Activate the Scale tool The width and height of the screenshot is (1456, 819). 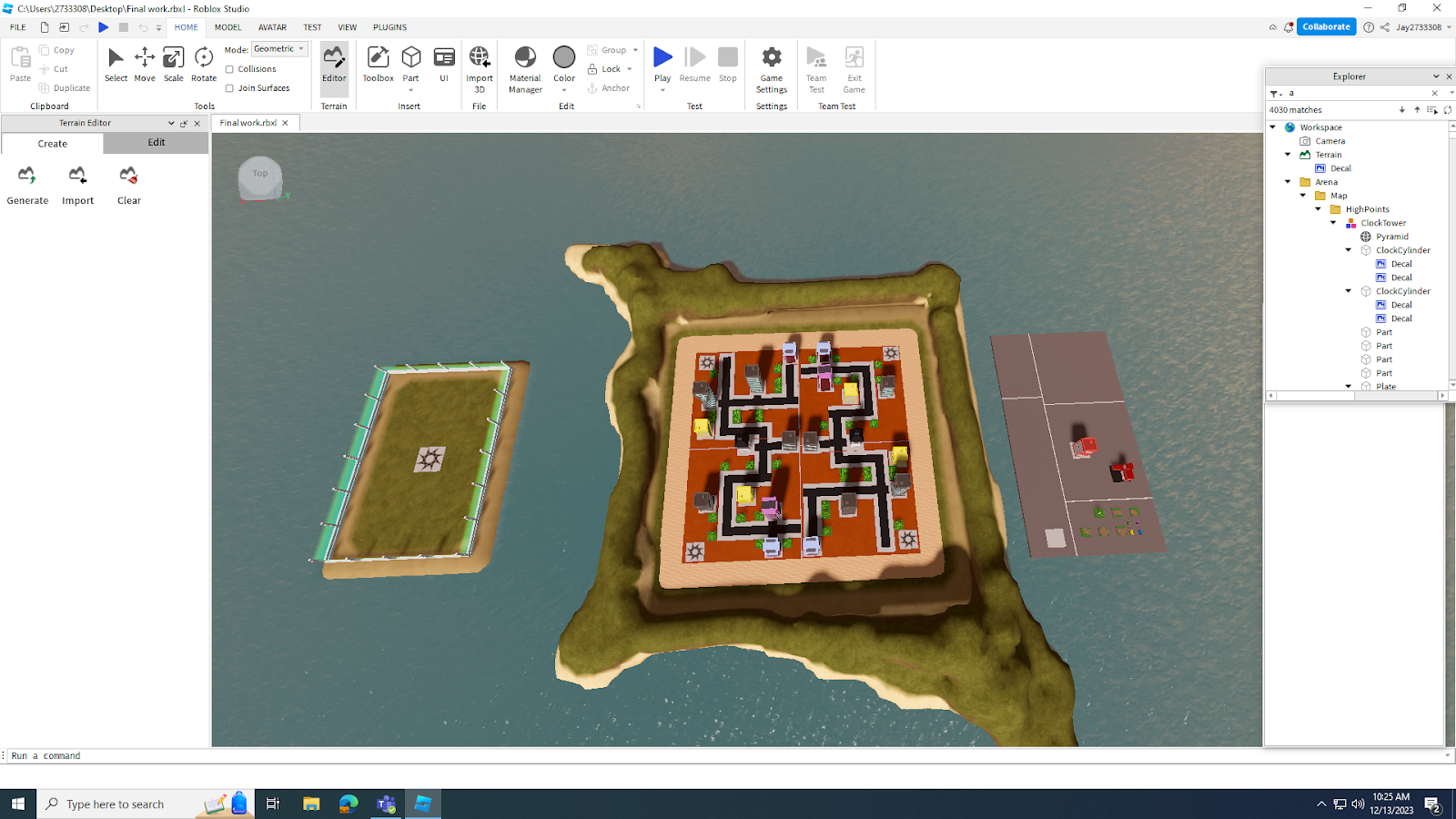173,65
